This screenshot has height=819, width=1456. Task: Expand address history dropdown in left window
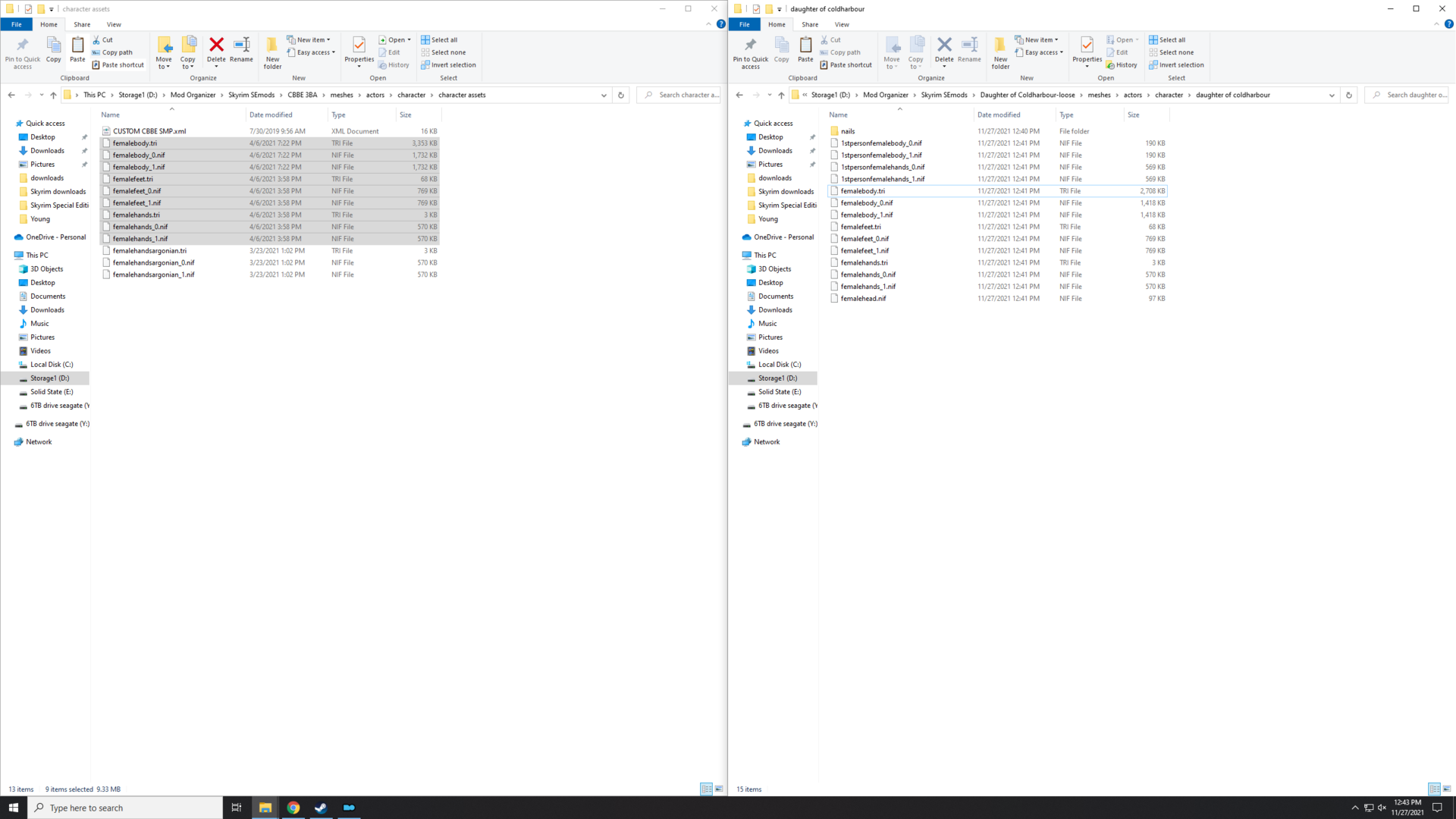[604, 96]
